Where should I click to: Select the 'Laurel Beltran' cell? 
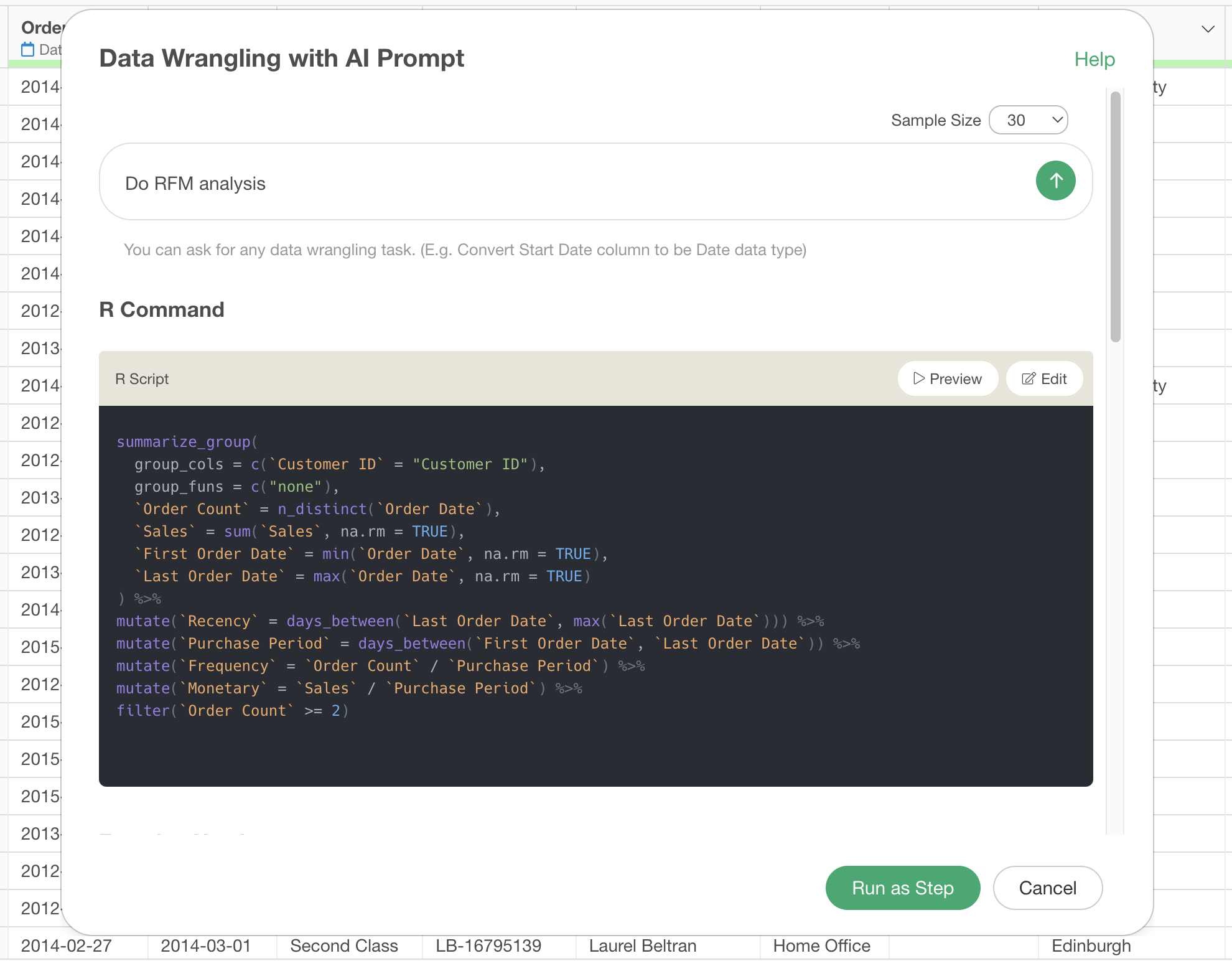(x=643, y=946)
